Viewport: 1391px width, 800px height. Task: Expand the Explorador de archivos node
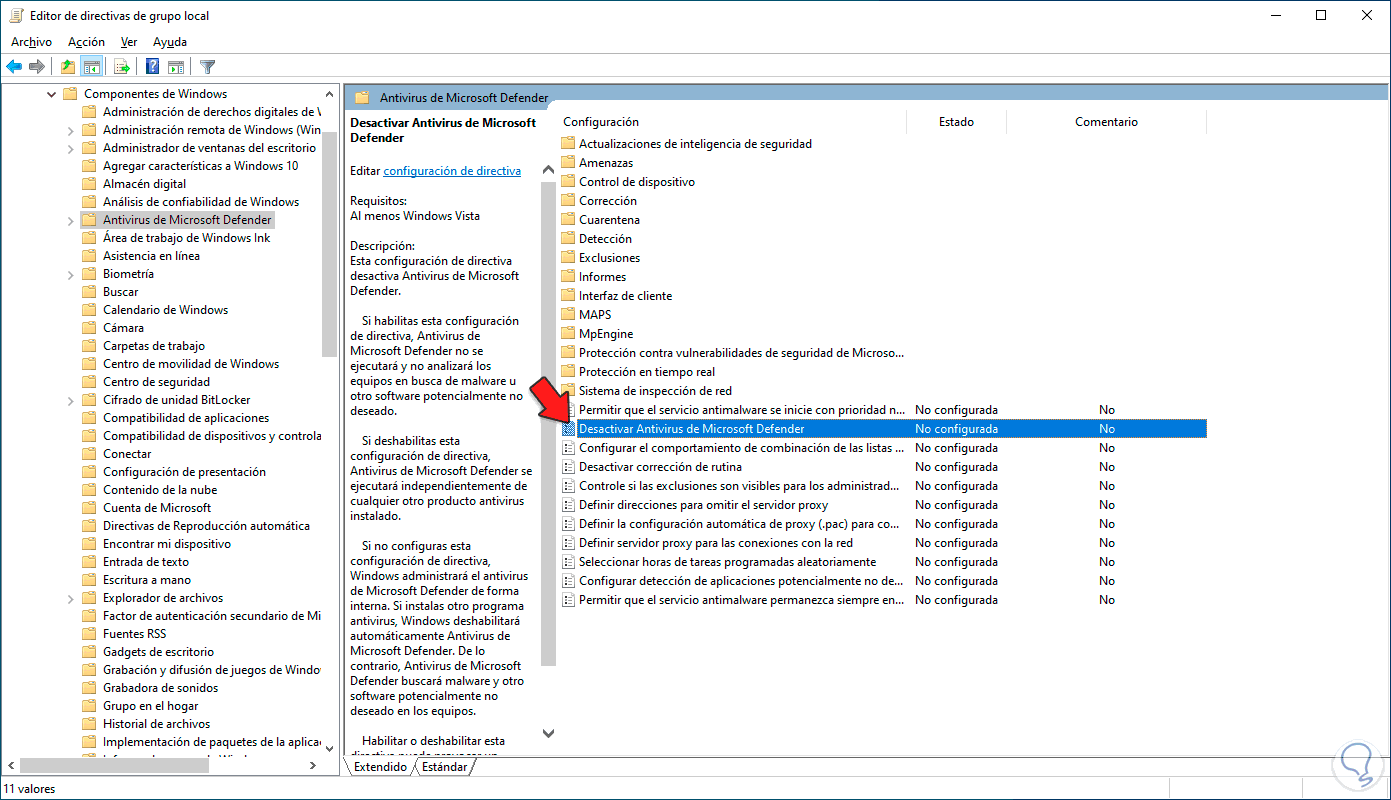click(x=69, y=597)
